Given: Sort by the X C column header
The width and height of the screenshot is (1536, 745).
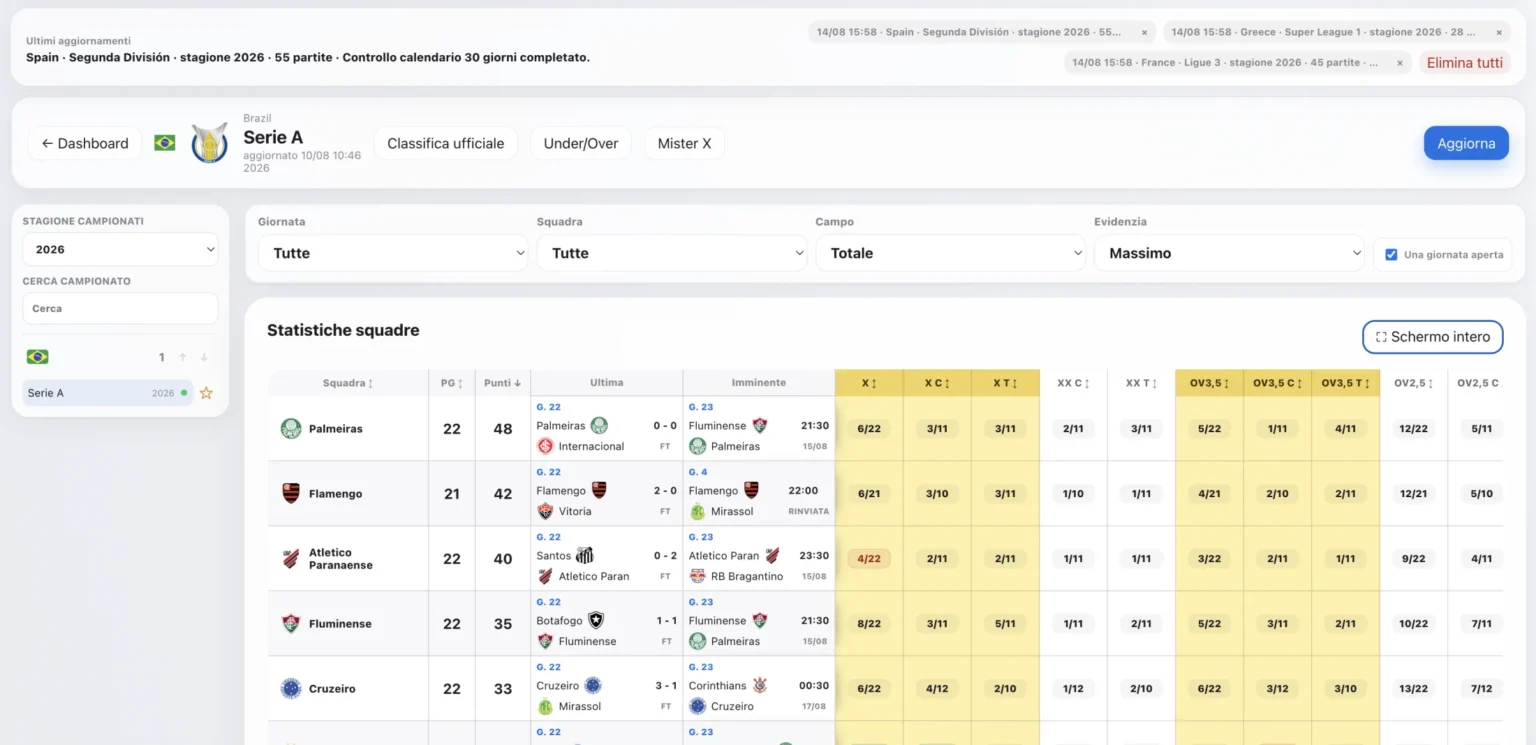Looking at the screenshot, I should pyautogui.click(x=937, y=383).
